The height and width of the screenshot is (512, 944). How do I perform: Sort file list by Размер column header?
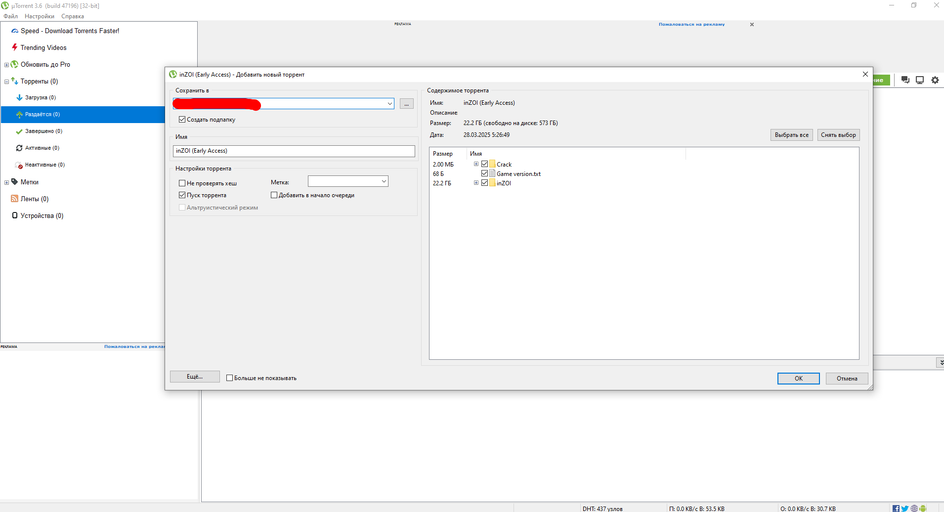click(442, 154)
